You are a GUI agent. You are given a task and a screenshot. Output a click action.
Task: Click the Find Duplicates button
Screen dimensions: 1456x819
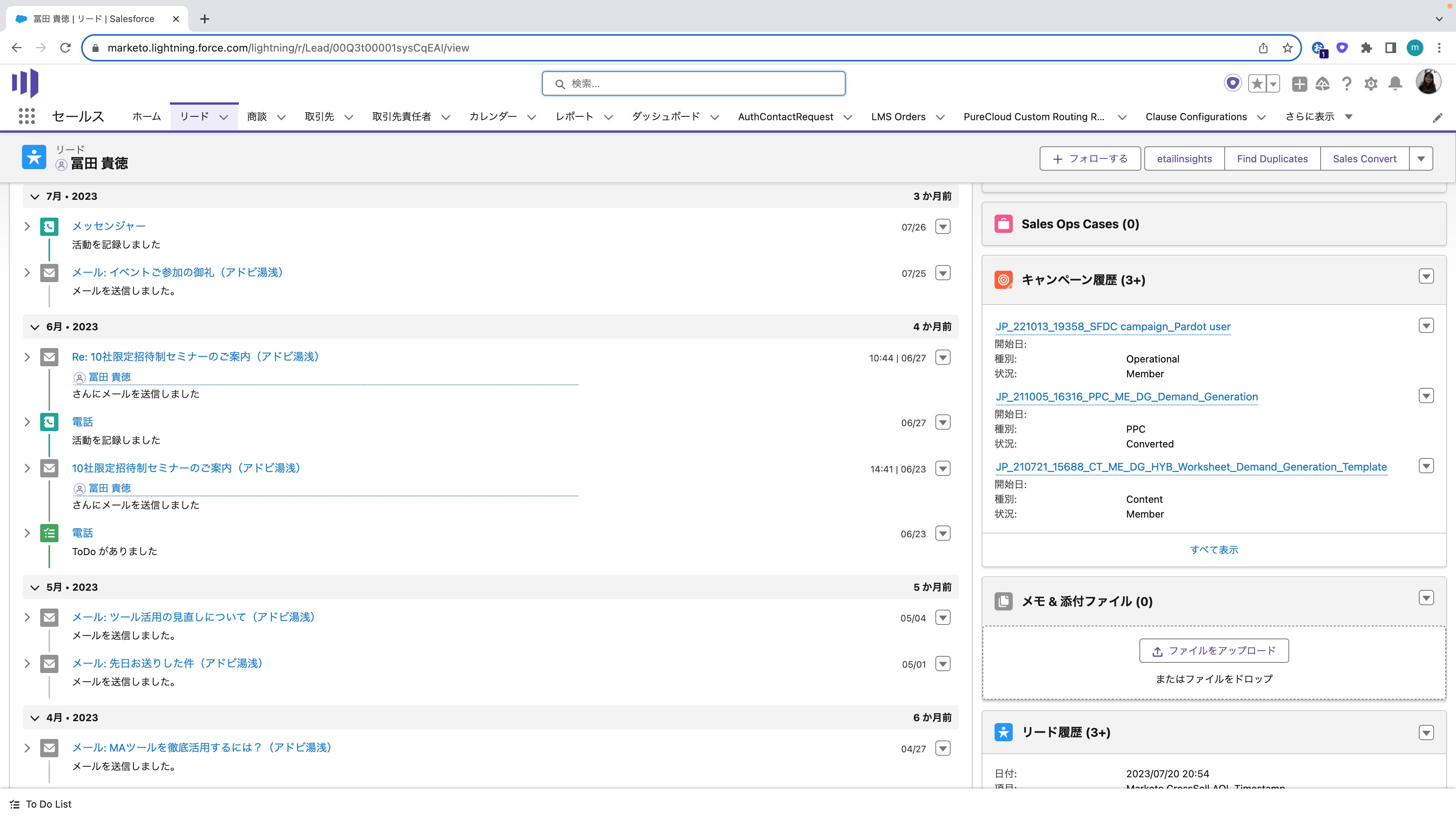click(x=1272, y=159)
